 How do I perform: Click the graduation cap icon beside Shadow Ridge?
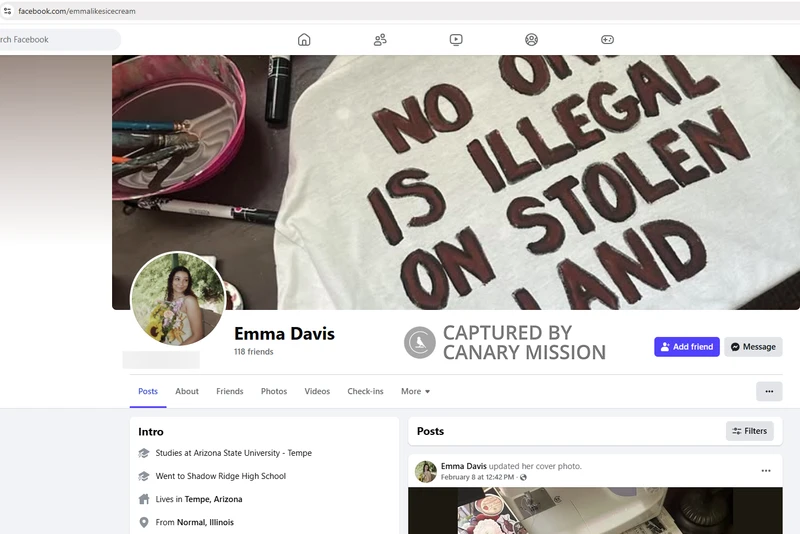pyautogui.click(x=144, y=476)
